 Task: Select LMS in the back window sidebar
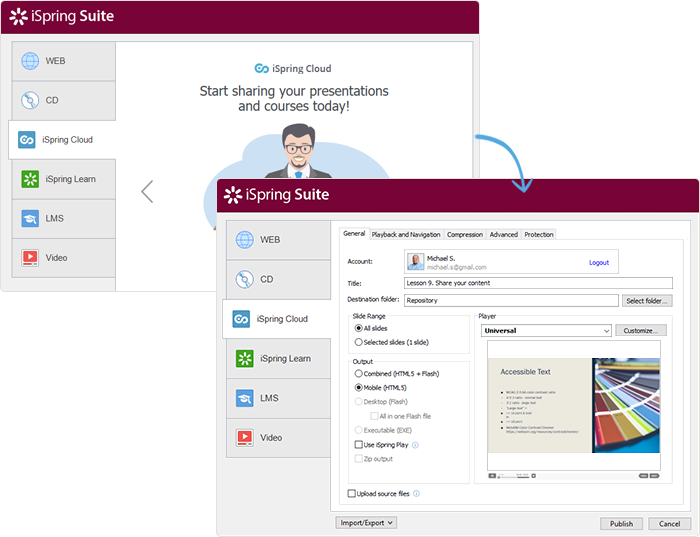coord(63,218)
